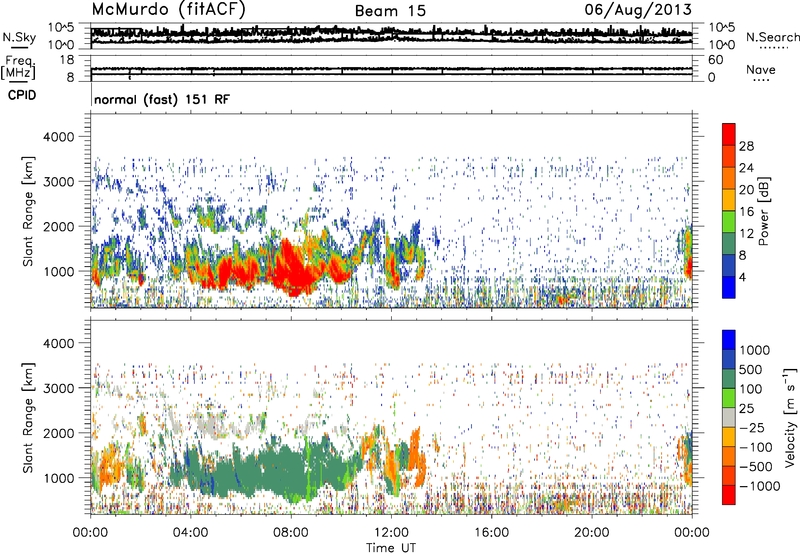Select the "-1000" velocity colorbar value

coord(759,486)
